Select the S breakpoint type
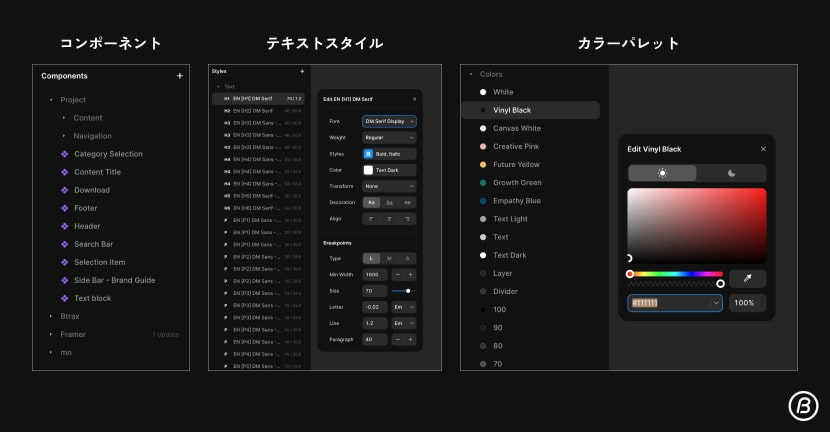830x432 pixels. pyautogui.click(x=407, y=258)
